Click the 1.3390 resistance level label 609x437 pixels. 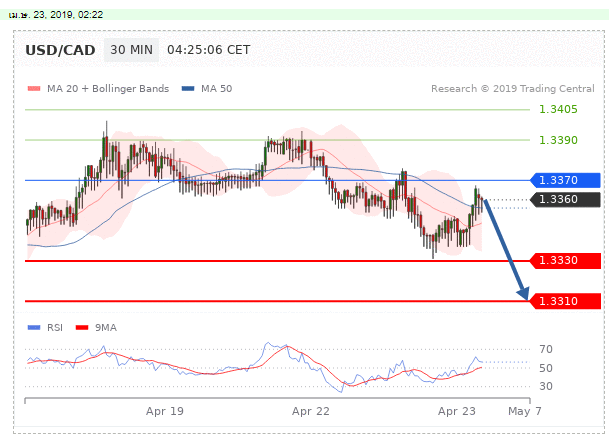(558, 140)
